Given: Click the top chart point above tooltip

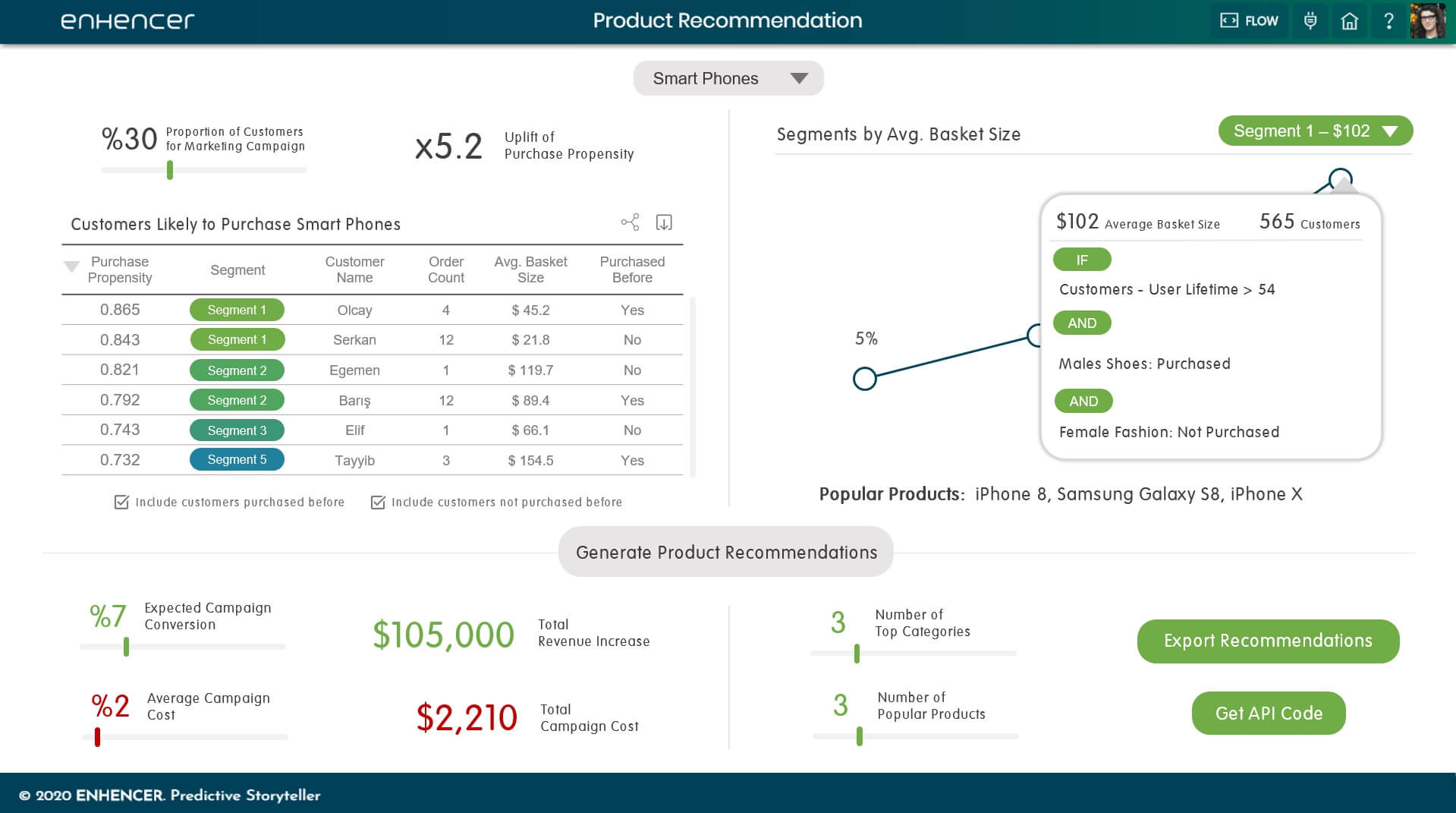Looking at the screenshot, I should 1341,180.
